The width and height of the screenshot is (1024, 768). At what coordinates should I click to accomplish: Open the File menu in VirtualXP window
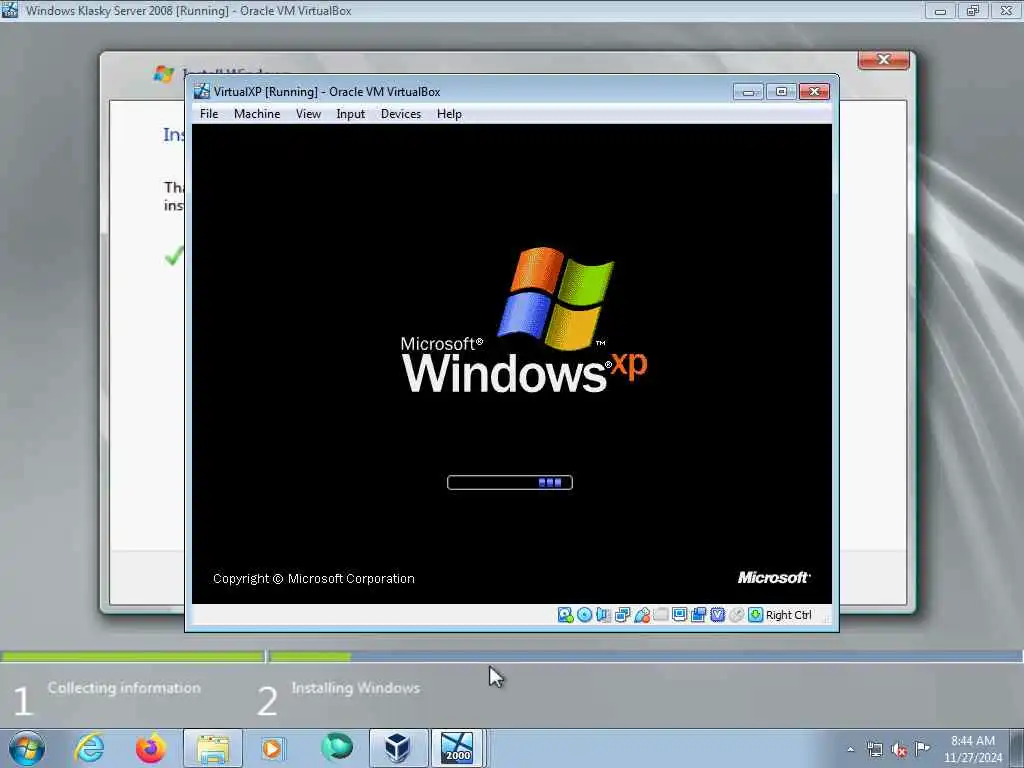(209, 114)
